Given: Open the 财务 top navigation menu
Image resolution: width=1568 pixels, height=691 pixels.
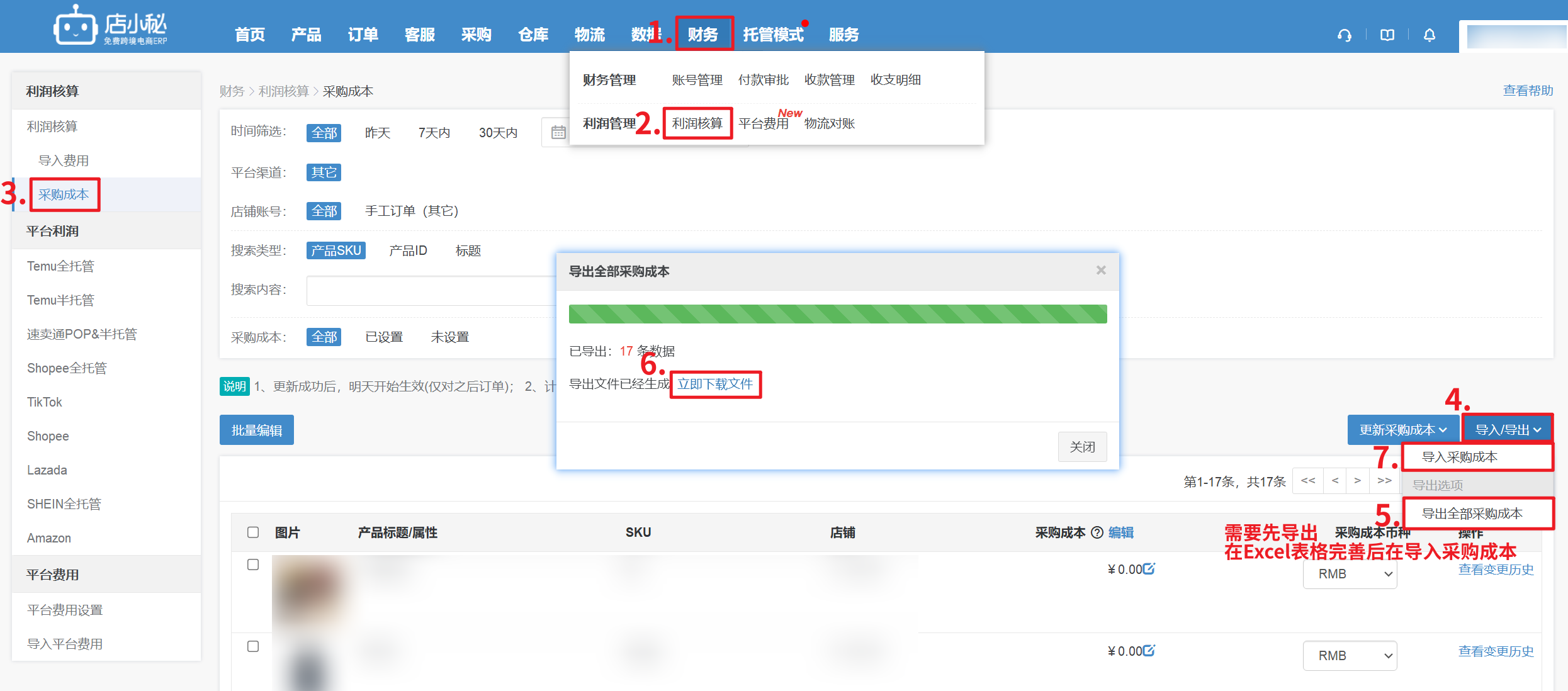Looking at the screenshot, I should click(703, 35).
